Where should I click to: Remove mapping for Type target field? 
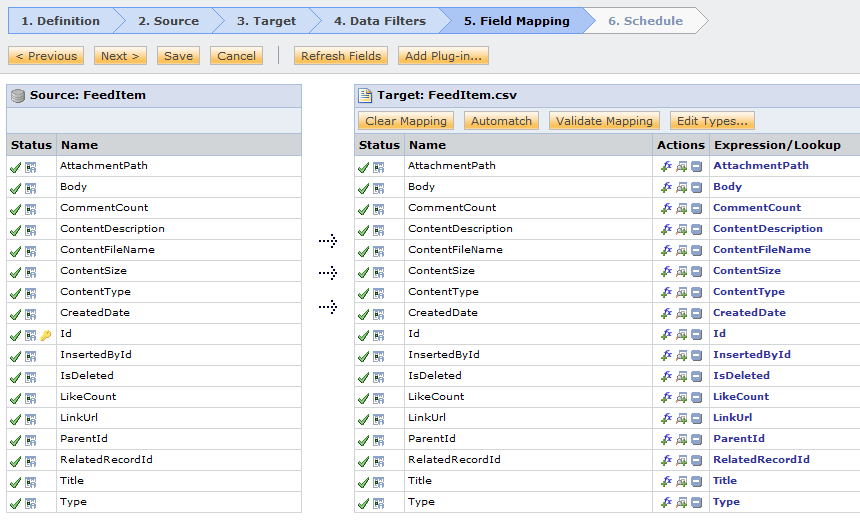click(697, 502)
